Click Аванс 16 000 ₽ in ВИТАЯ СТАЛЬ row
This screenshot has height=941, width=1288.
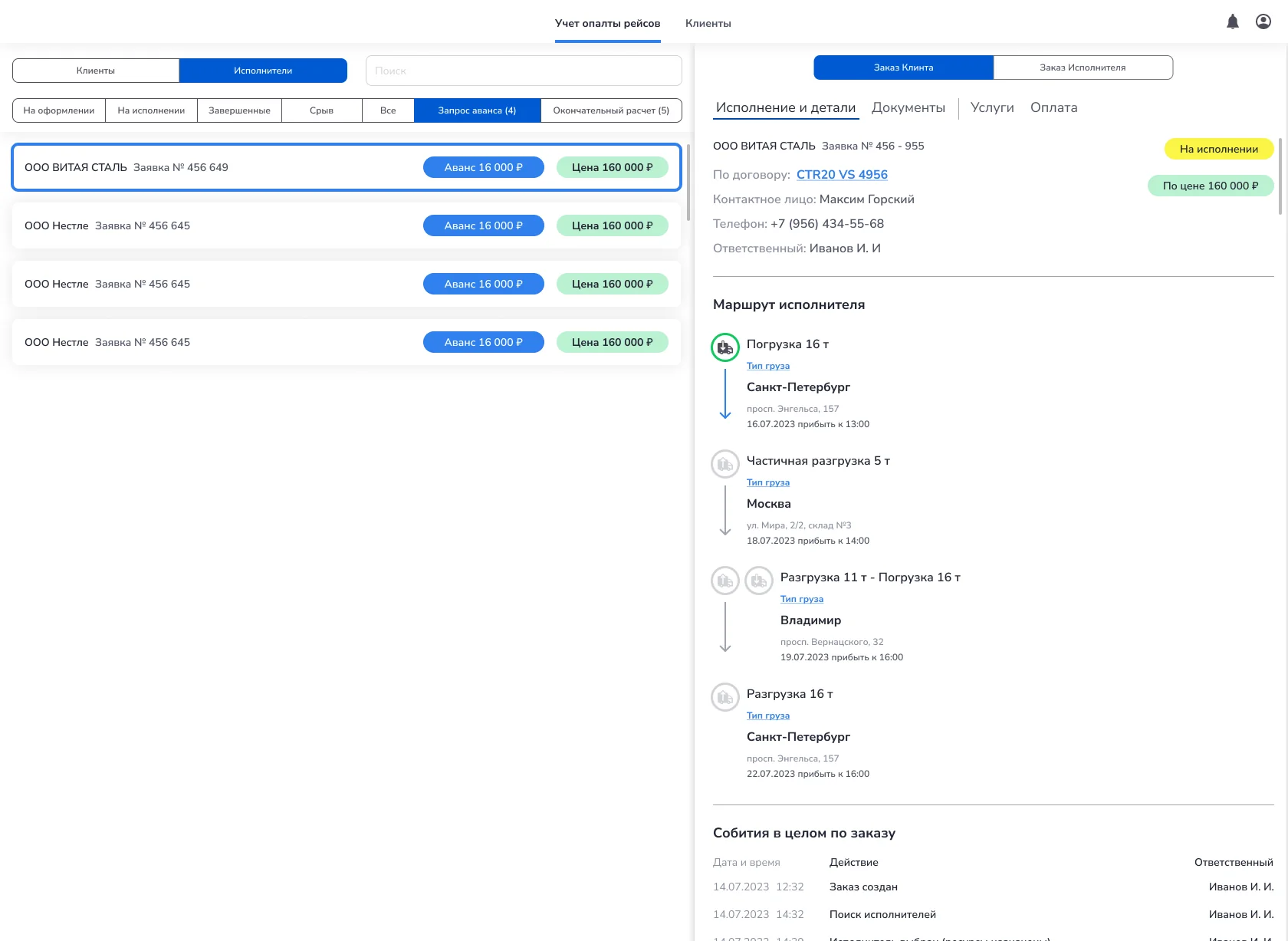(484, 167)
